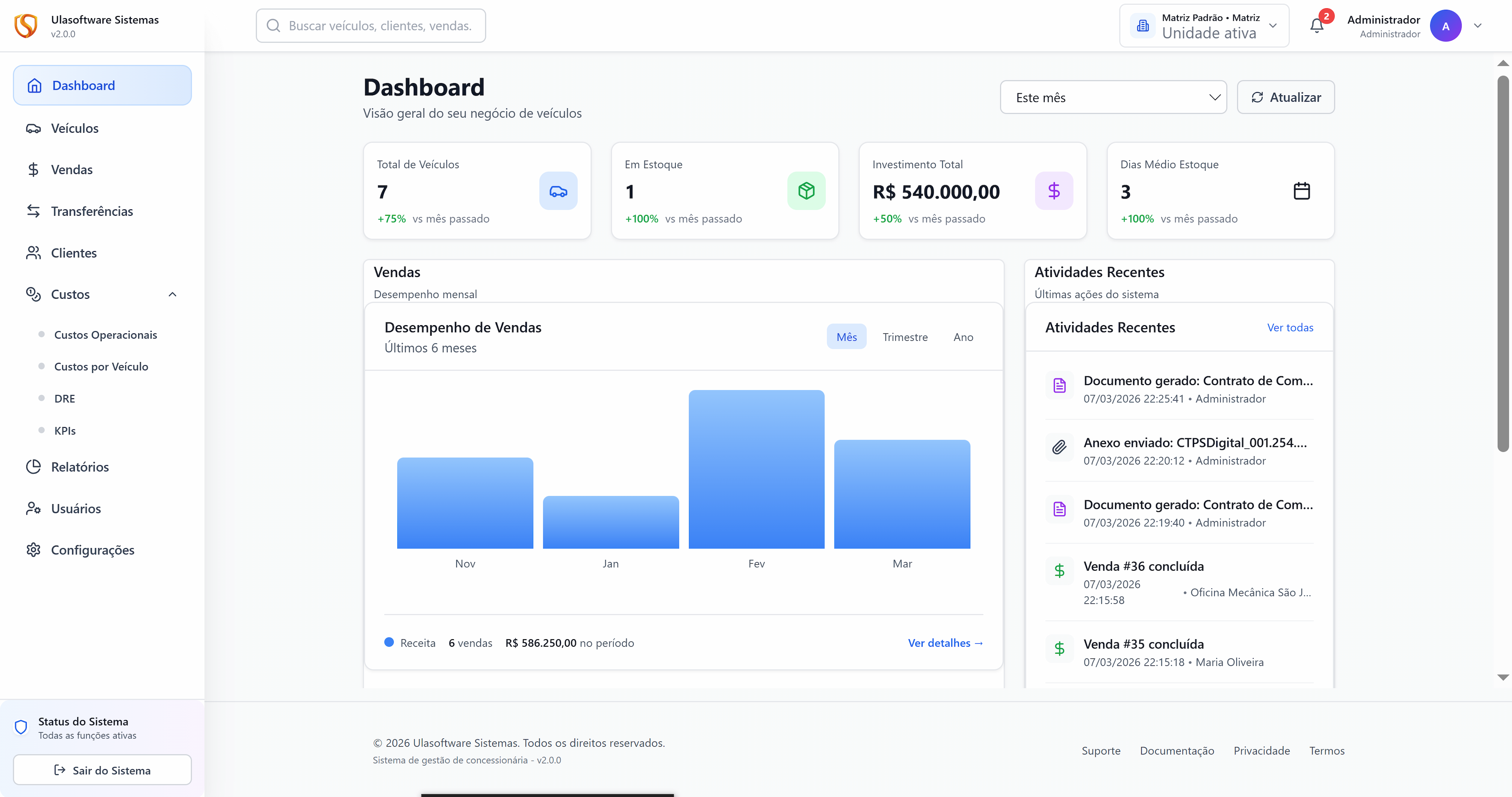1512x797 pixels.
Task: Open Transferências from the sidebar
Action: (x=92, y=211)
